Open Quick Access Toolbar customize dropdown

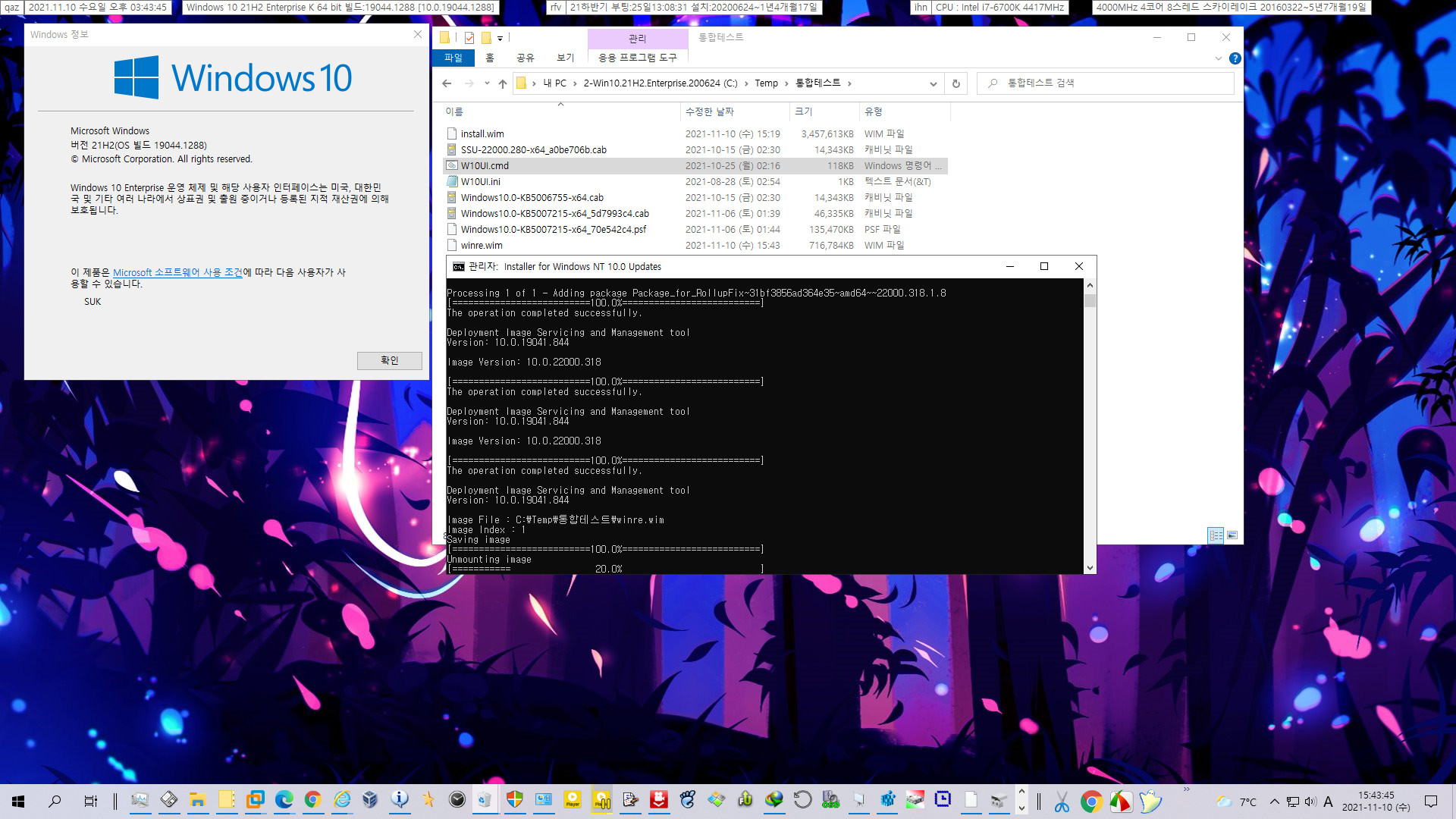[500, 38]
